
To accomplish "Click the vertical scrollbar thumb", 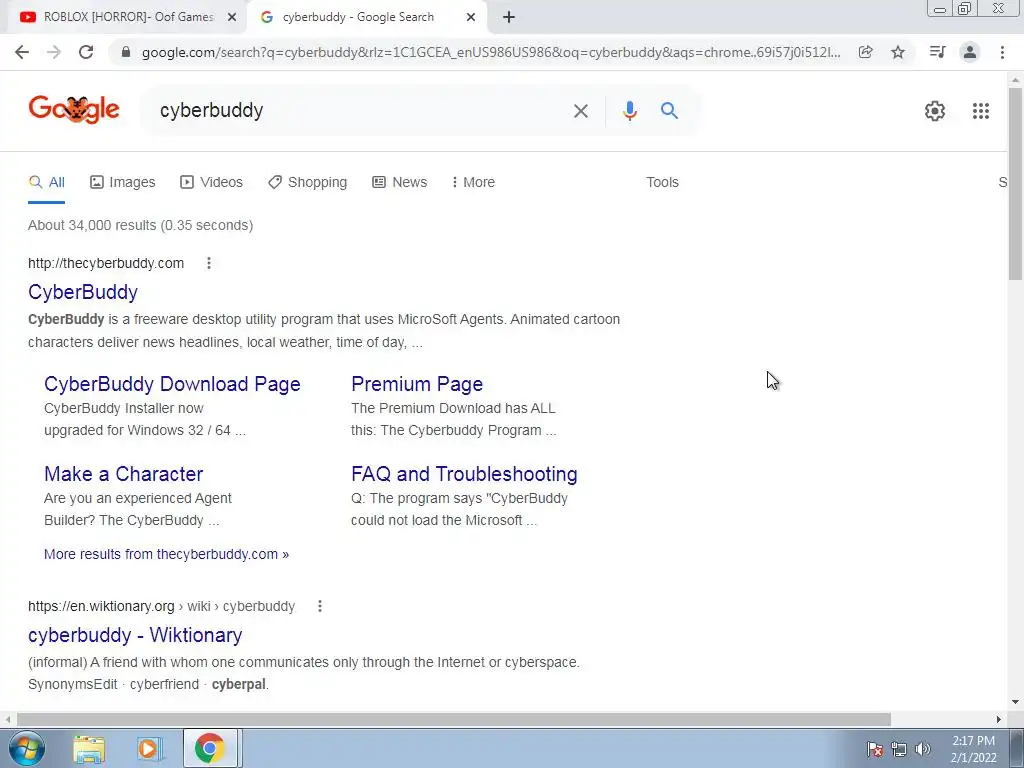I will 1015,183.
